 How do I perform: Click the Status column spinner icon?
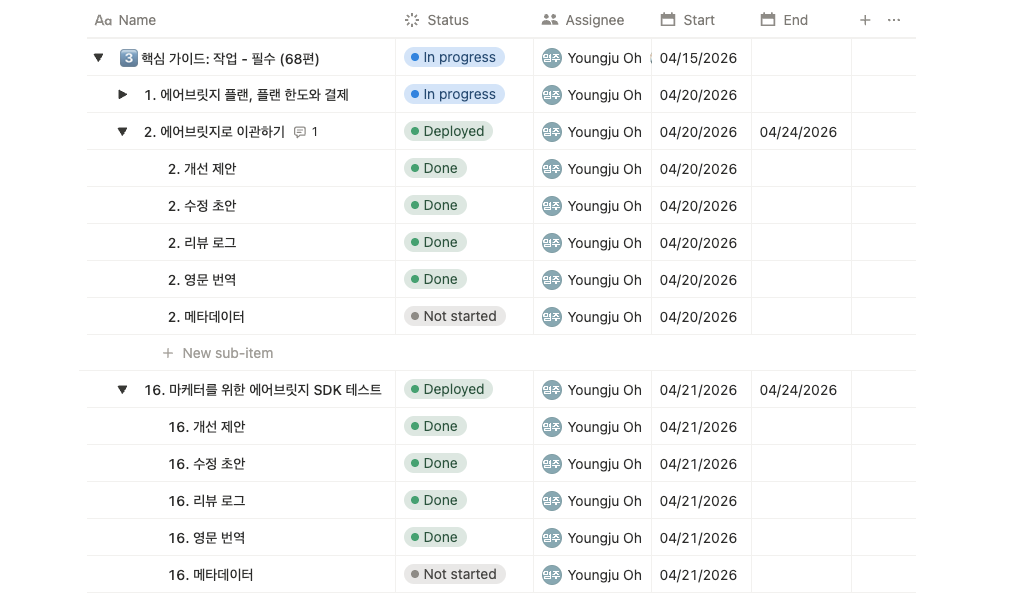pyautogui.click(x=412, y=20)
